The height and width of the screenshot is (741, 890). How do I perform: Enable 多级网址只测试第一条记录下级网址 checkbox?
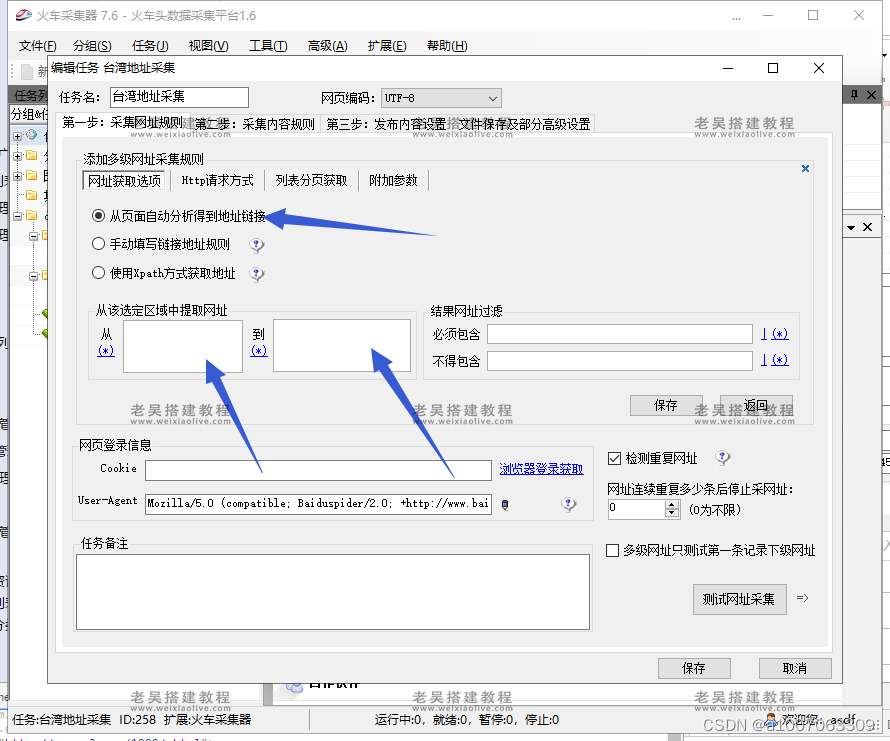tap(614, 550)
